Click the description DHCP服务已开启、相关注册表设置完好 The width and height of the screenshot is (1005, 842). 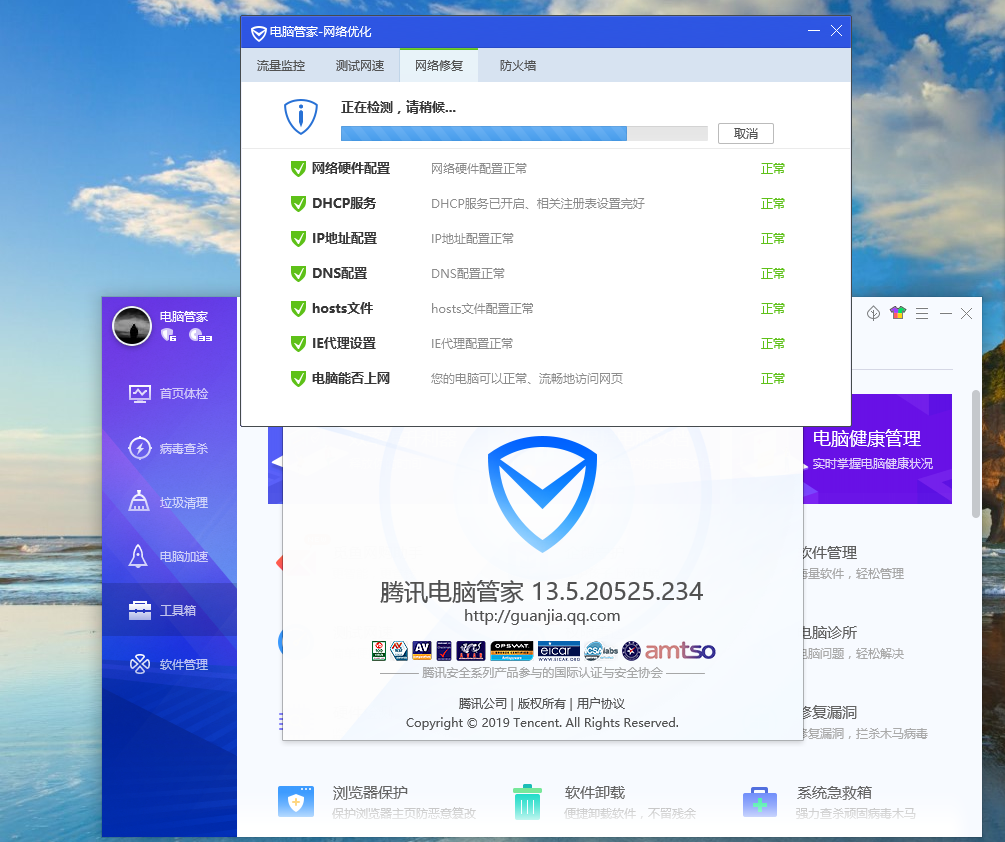538,204
